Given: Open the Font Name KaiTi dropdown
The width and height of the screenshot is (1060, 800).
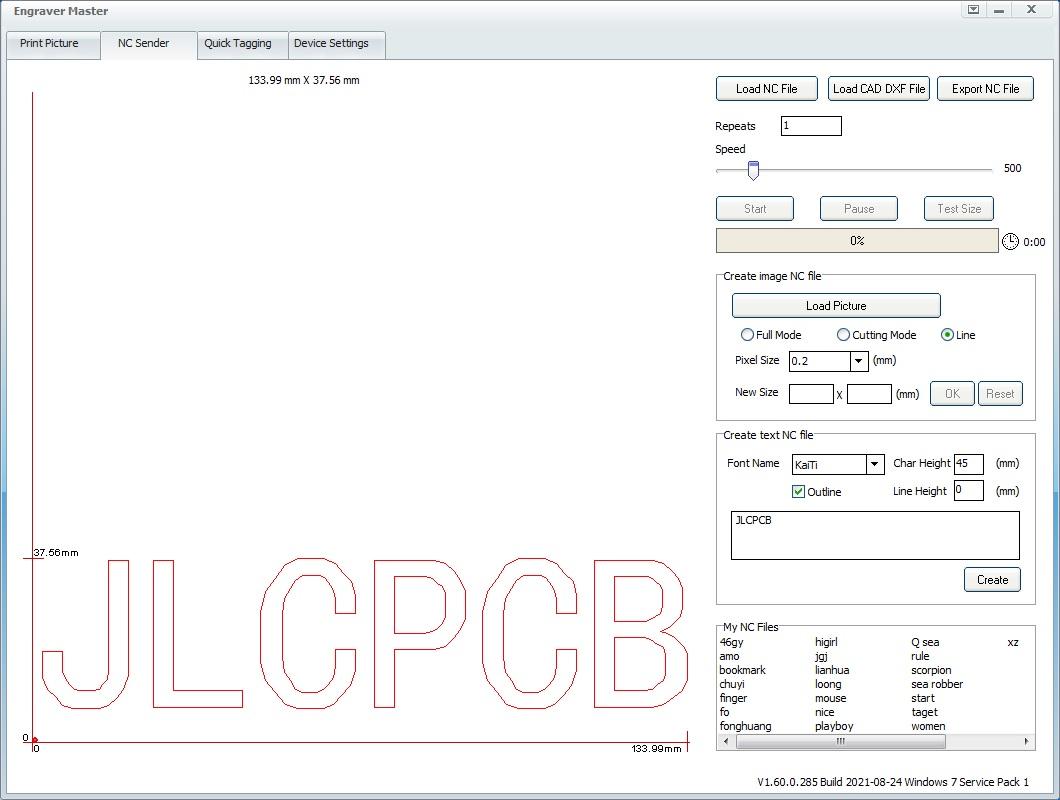Looking at the screenshot, I should coord(874,465).
